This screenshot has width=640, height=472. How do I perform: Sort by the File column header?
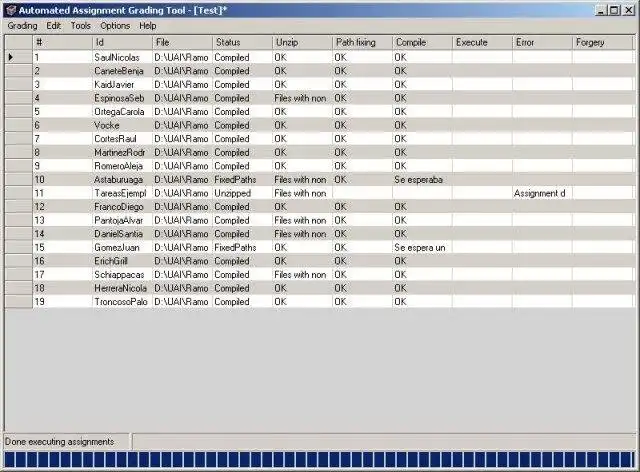tap(182, 42)
